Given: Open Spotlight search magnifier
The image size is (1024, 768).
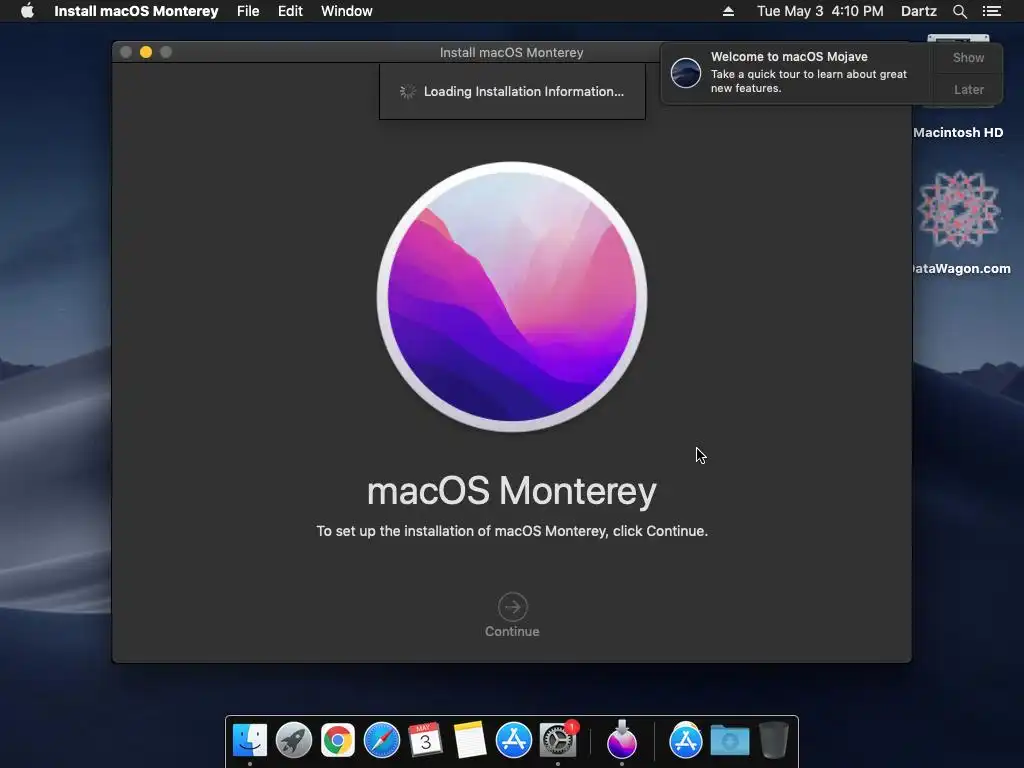Looking at the screenshot, I should [x=960, y=11].
